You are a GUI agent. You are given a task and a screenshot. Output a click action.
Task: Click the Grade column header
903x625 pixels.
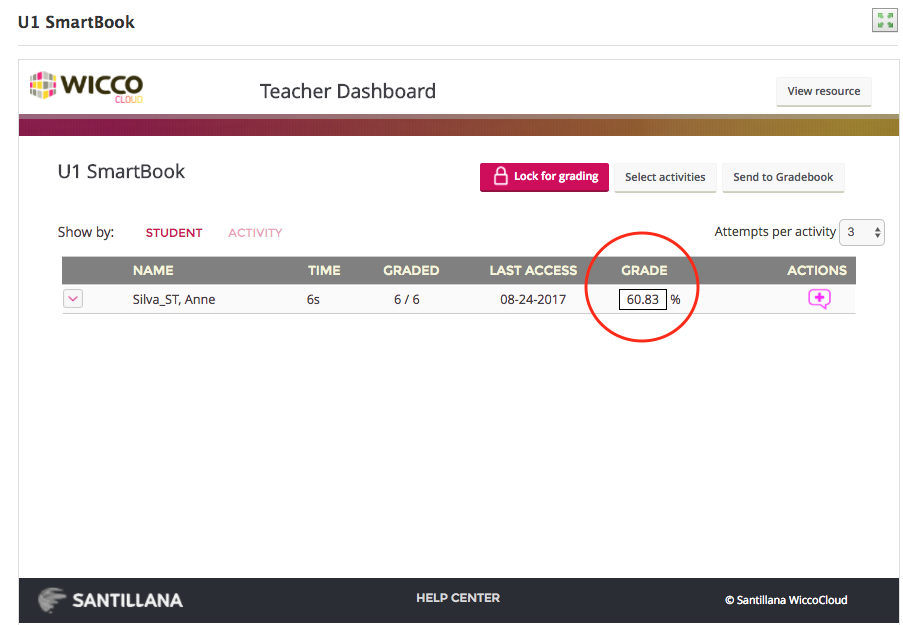(x=644, y=270)
